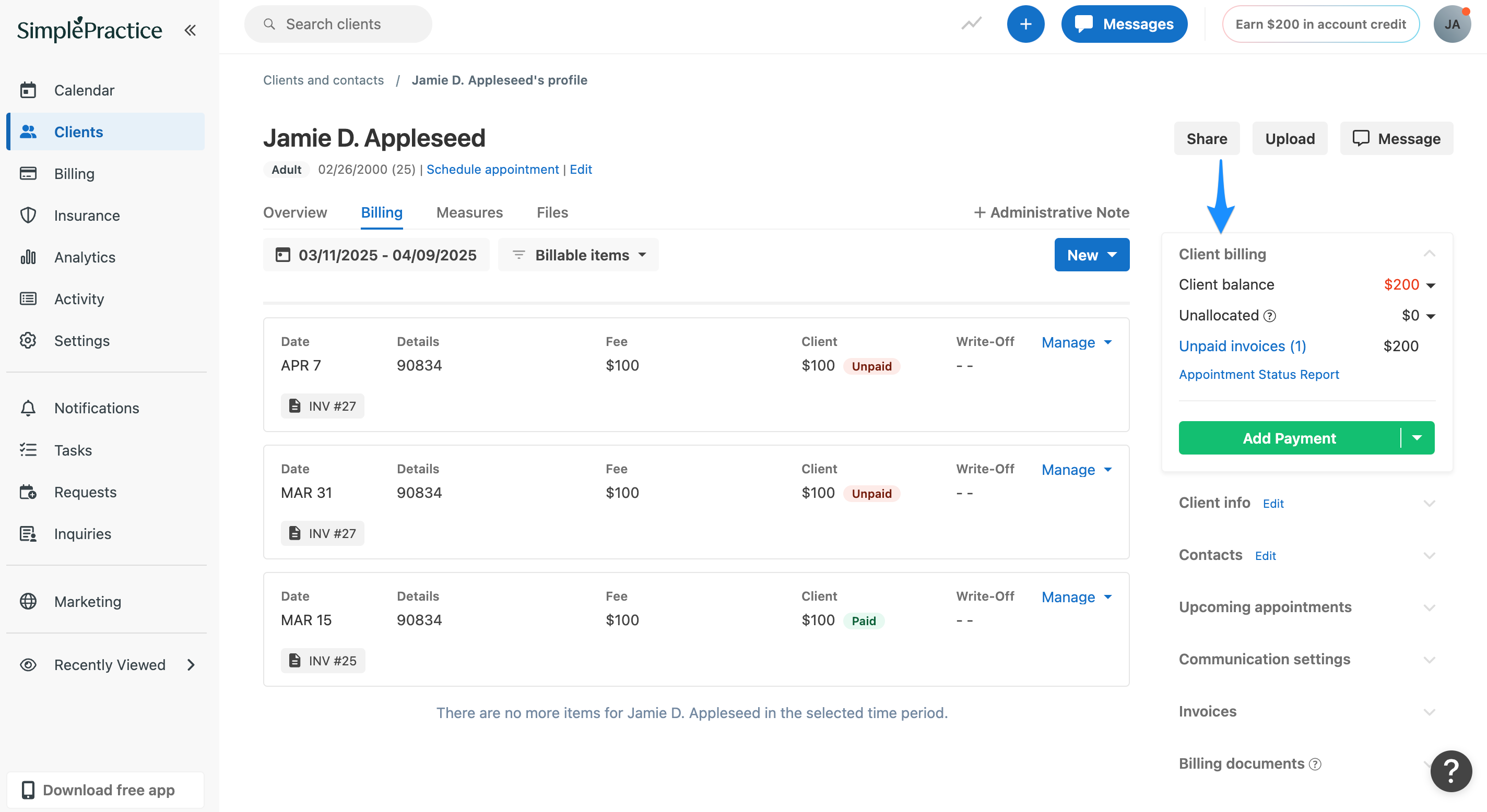Open invoice INV #27 for MAR 31
Screen dimensions: 1487x812
click(323, 533)
